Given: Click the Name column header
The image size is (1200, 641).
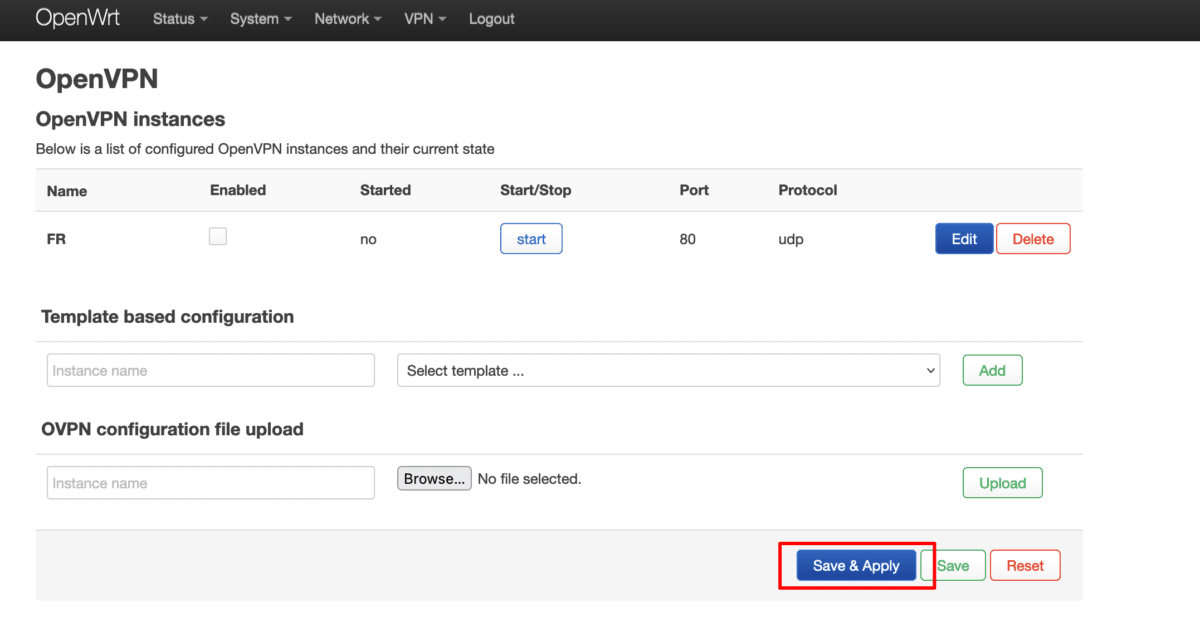Looking at the screenshot, I should click(67, 191).
